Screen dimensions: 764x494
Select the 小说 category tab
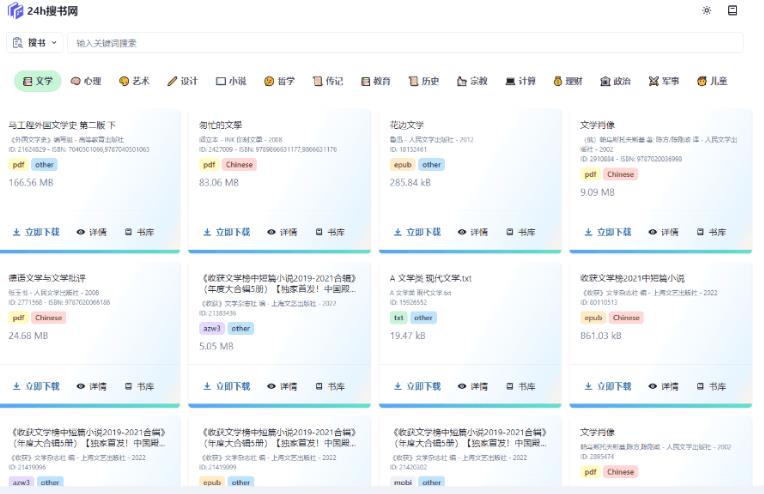pos(231,81)
